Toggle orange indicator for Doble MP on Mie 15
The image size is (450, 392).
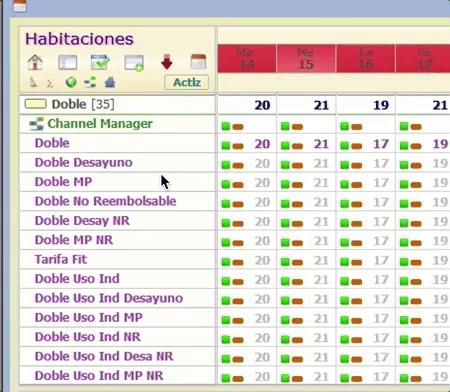(297, 185)
